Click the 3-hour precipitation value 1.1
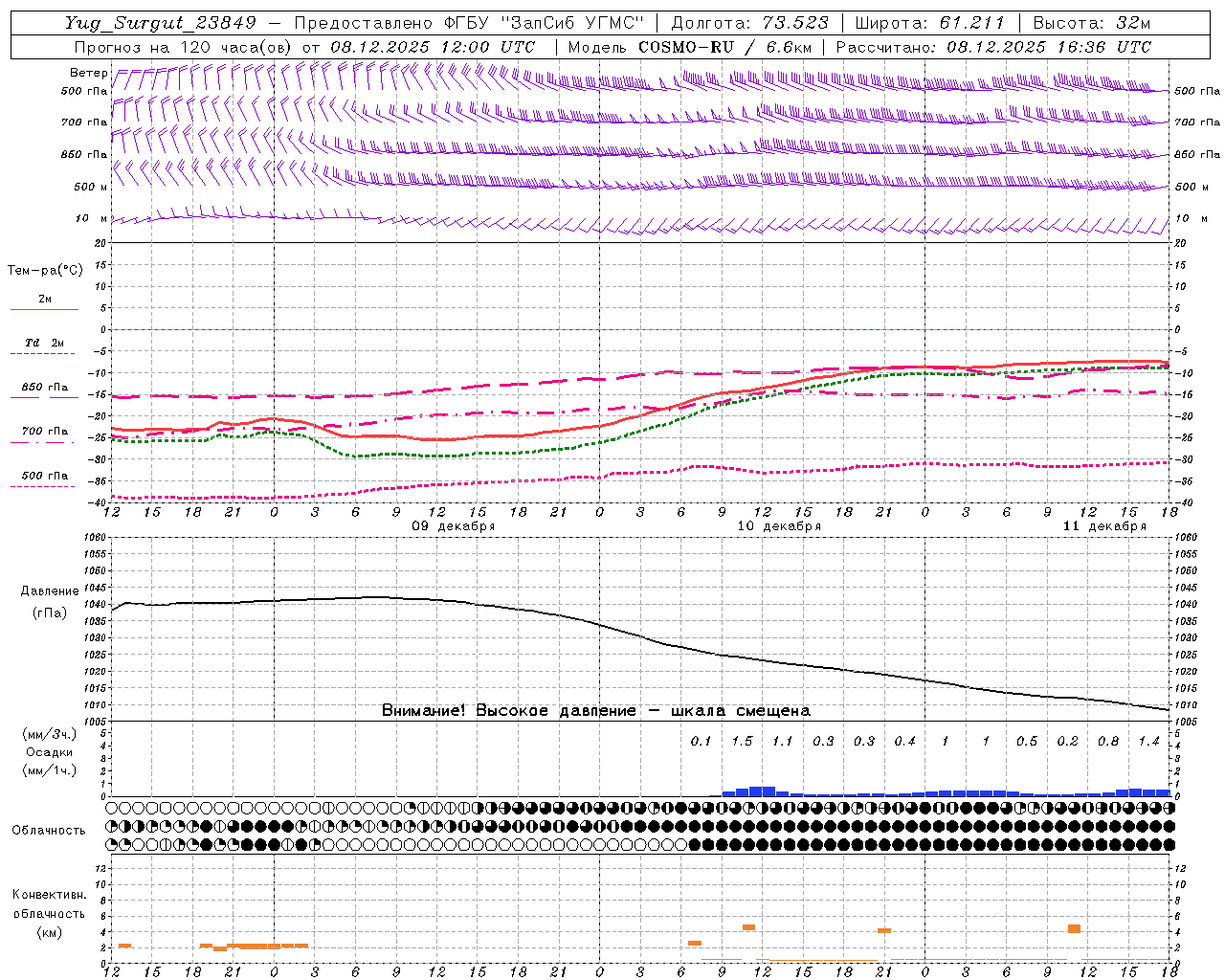The height and width of the screenshot is (980, 1225). pos(783,742)
